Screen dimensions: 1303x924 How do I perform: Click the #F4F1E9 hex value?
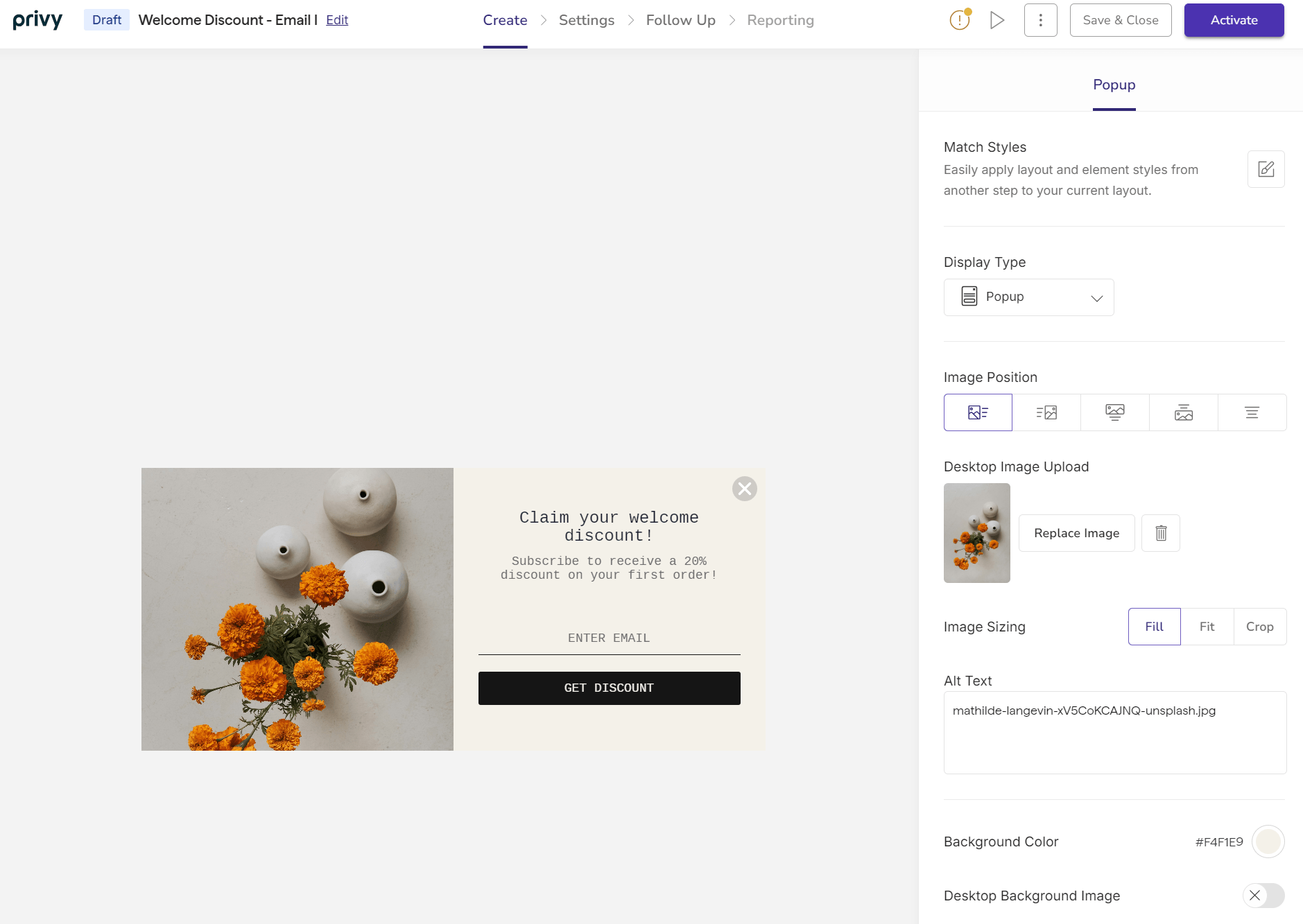tap(1219, 842)
